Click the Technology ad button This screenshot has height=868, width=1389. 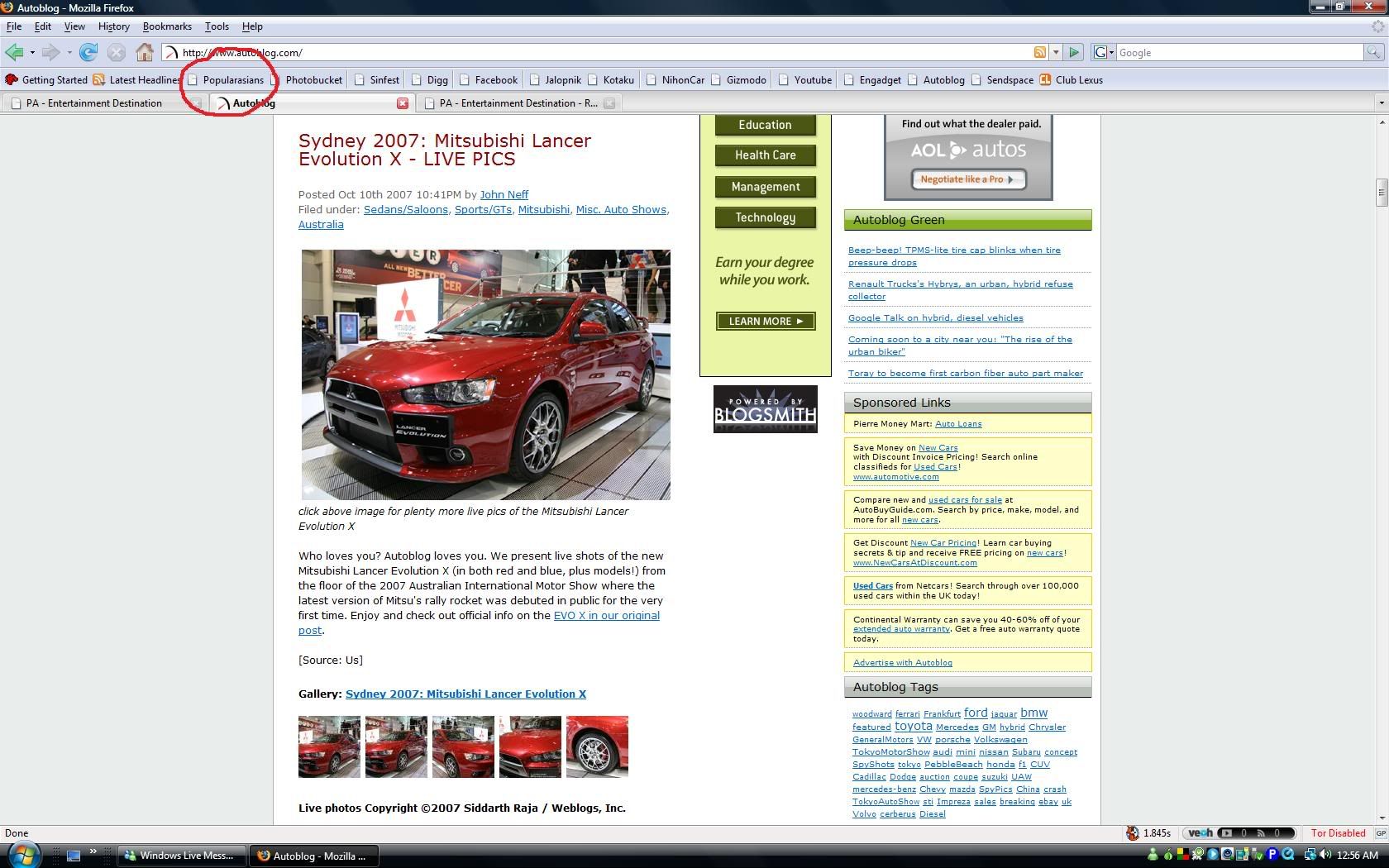[766, 217]
